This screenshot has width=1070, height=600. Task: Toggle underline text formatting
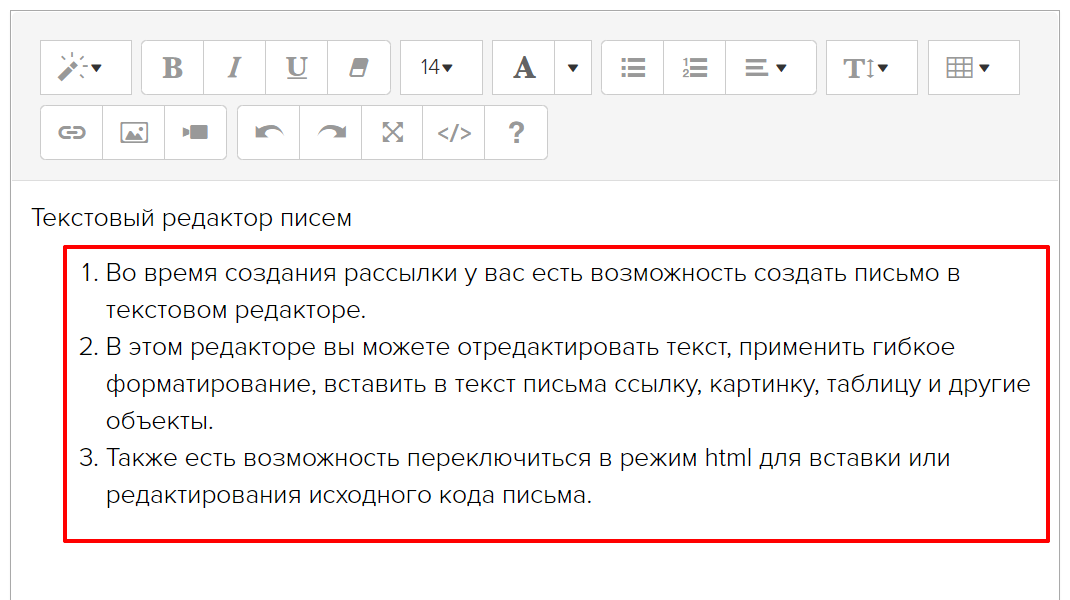tap(296, 68)
